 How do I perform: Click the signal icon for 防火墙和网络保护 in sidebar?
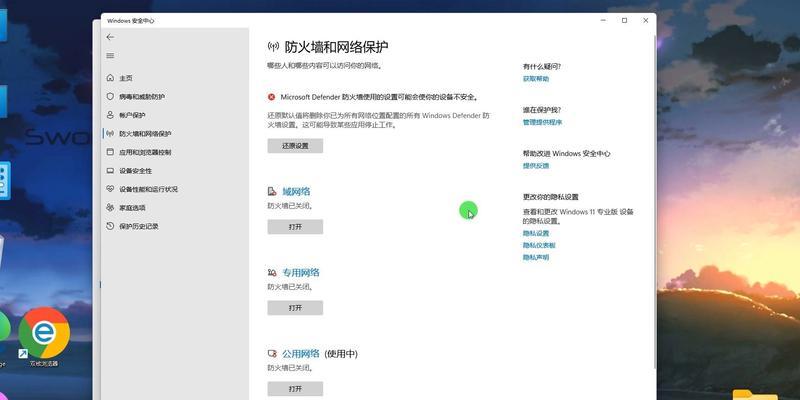110,134
